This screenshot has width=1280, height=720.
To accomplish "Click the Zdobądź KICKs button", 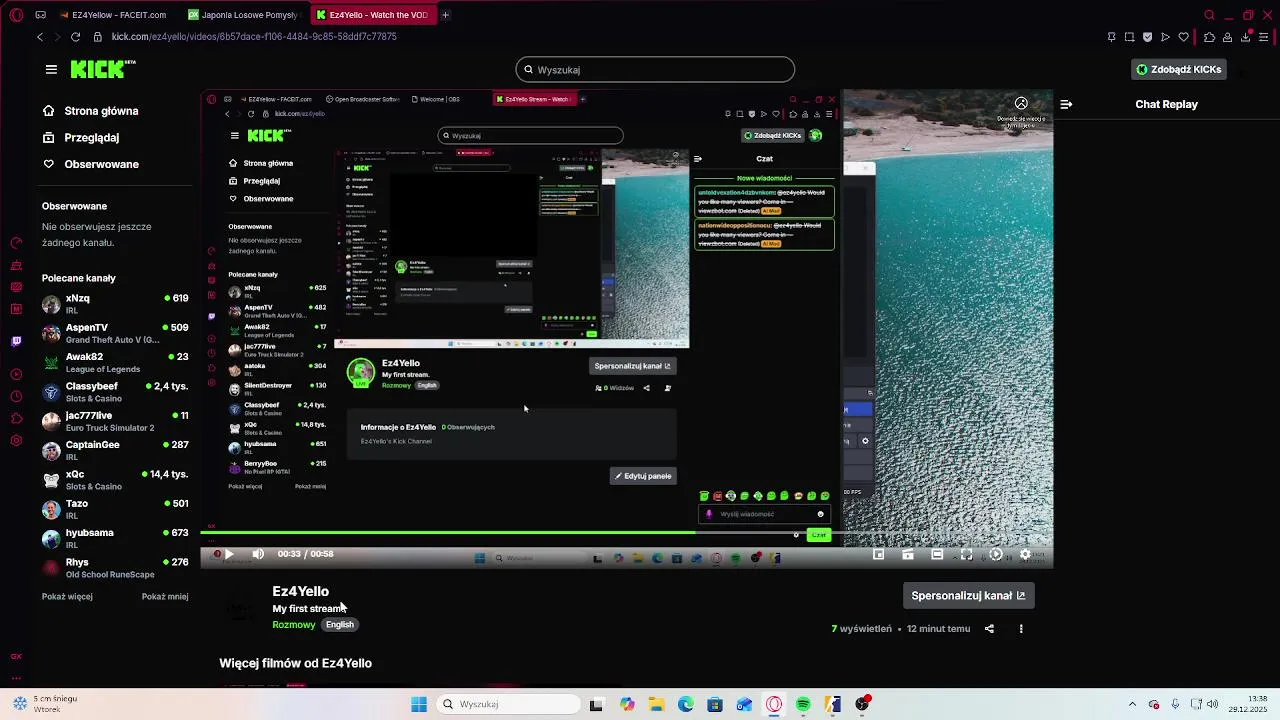I will coord(1179,69).
